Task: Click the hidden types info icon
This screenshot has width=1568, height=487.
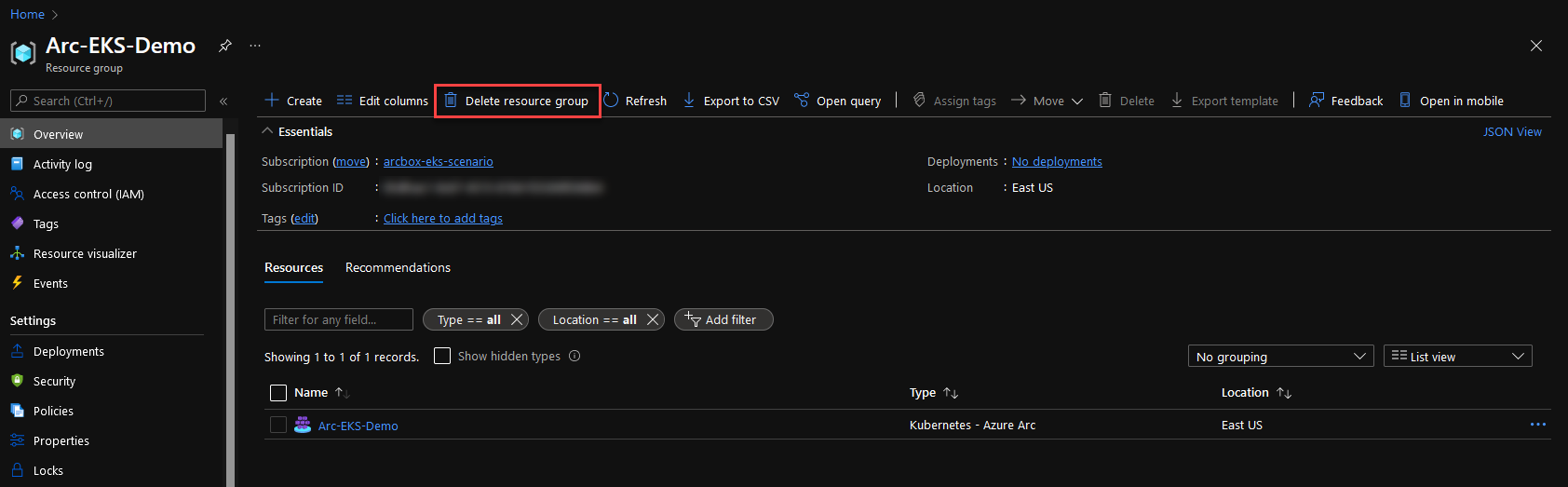Action: point(574,356)
